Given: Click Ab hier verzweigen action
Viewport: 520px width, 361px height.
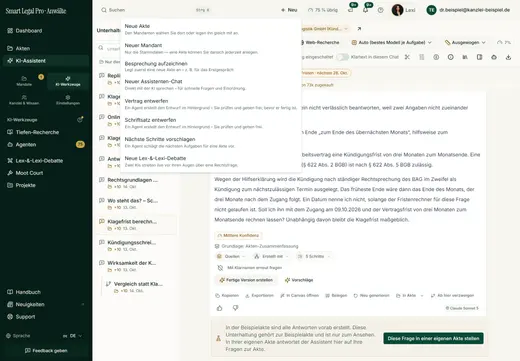Looking at the screenshot, I should click(x=452, y=296).
